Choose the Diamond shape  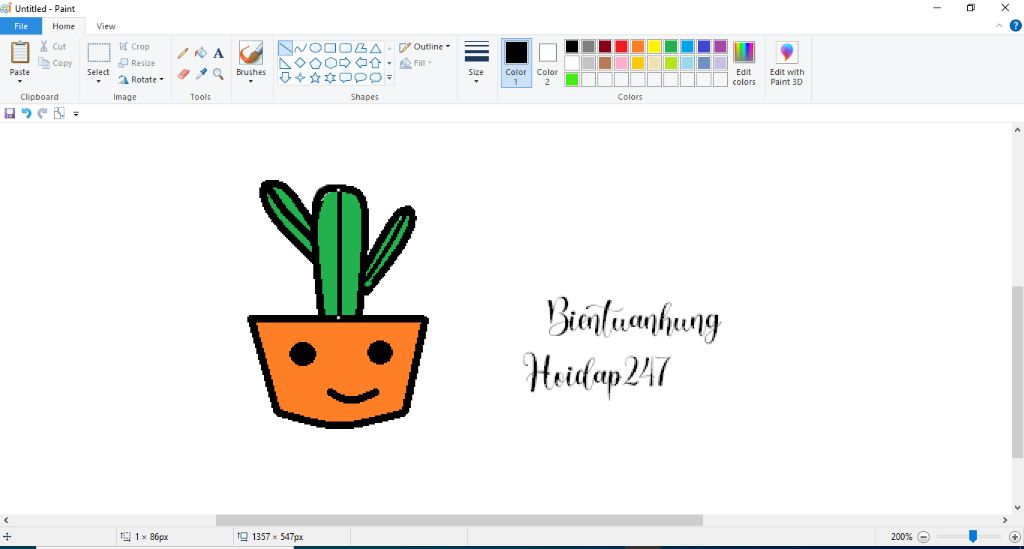pos(300,63)
